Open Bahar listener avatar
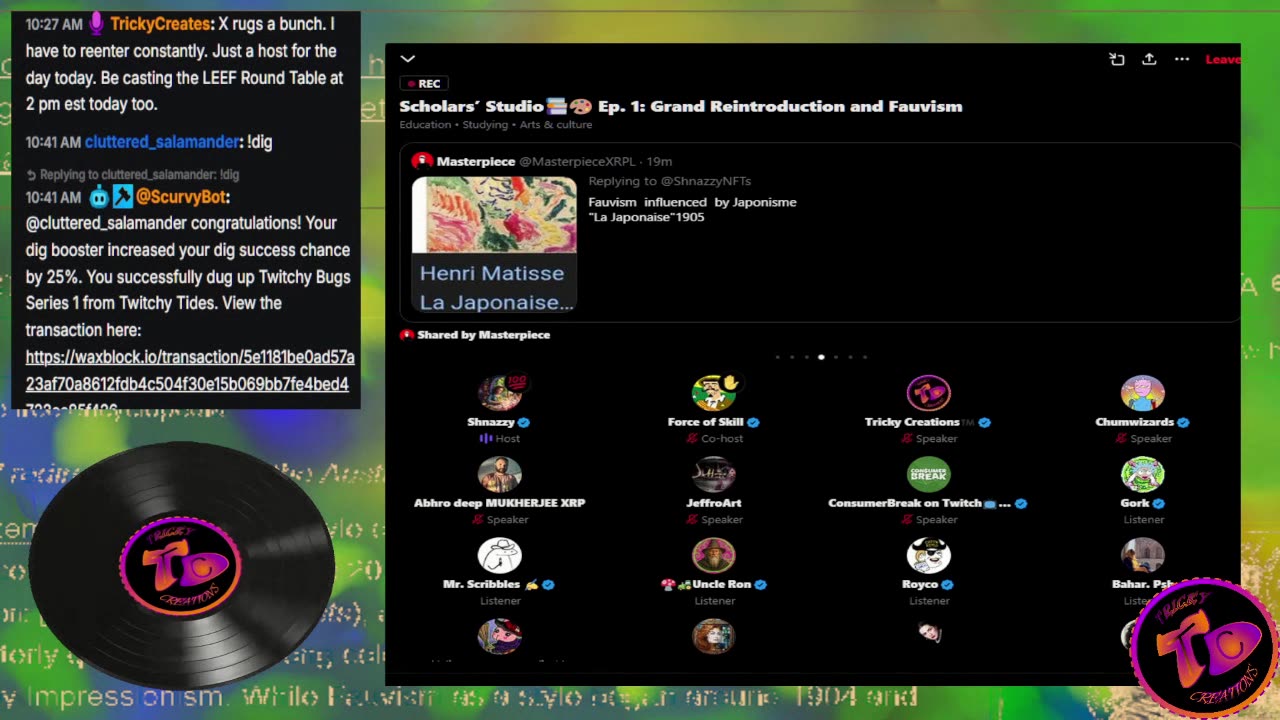 pos(1142,555)
